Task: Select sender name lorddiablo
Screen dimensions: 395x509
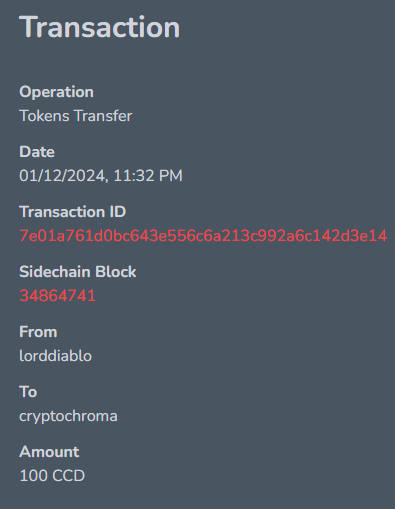Action: [56, 356]
